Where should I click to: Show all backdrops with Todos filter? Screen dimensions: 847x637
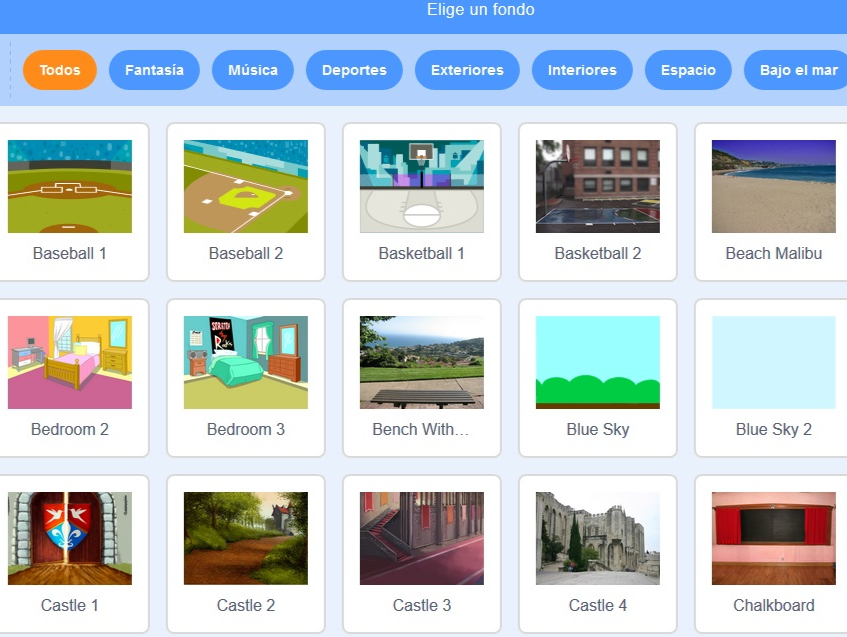60,70
